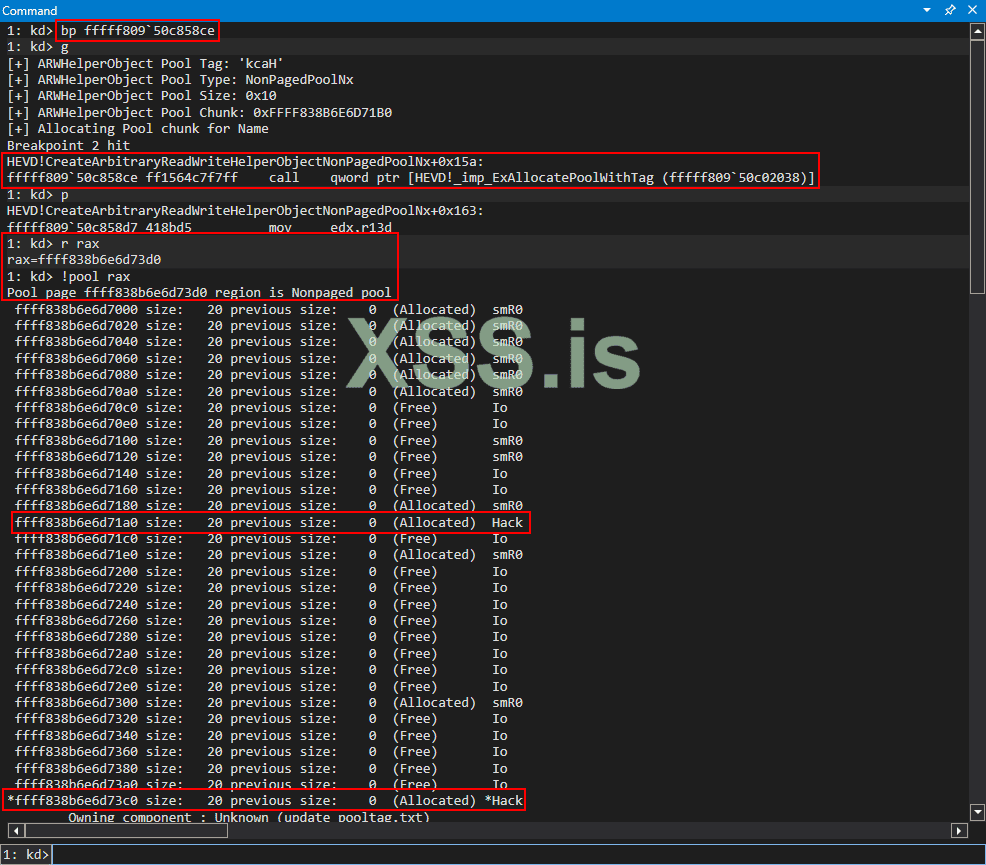Image resolution: width=986 pixels, height=865 pixels.
Task: Click the horizontal scrollbar left arrow
Action: [x=16, y=830]
